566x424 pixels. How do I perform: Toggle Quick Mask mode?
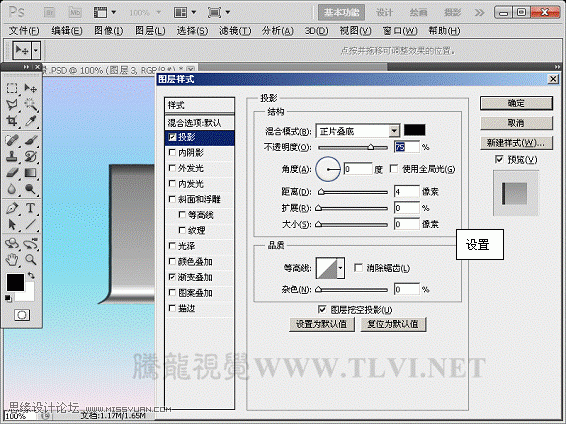22,315
